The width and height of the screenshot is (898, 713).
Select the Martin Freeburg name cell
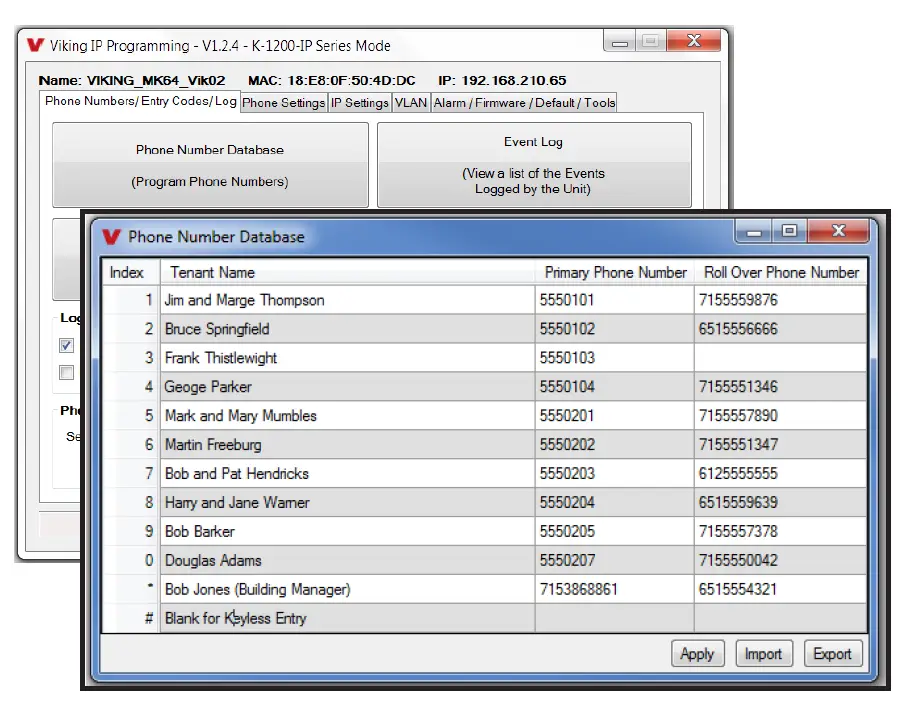pos(347,444)
